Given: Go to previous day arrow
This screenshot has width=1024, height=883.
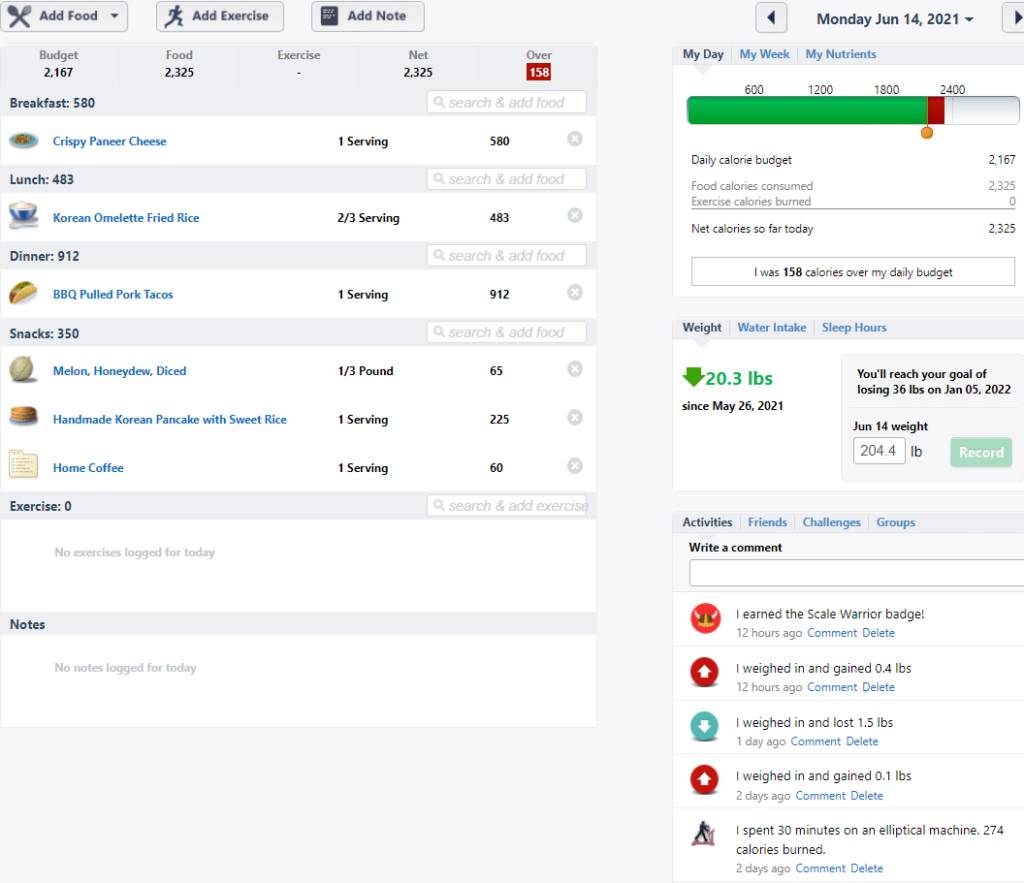Looking at the screenshot, I should (771, 18).
